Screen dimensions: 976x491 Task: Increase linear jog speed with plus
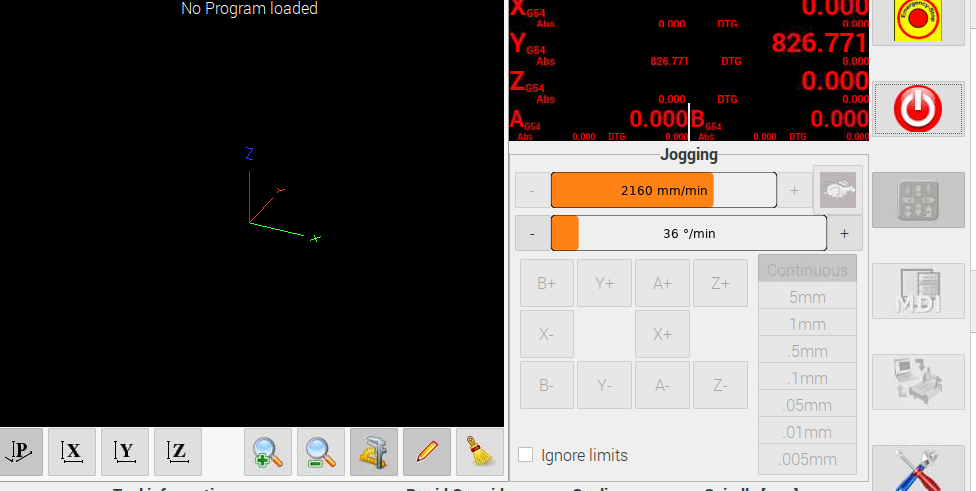[794, 190]
